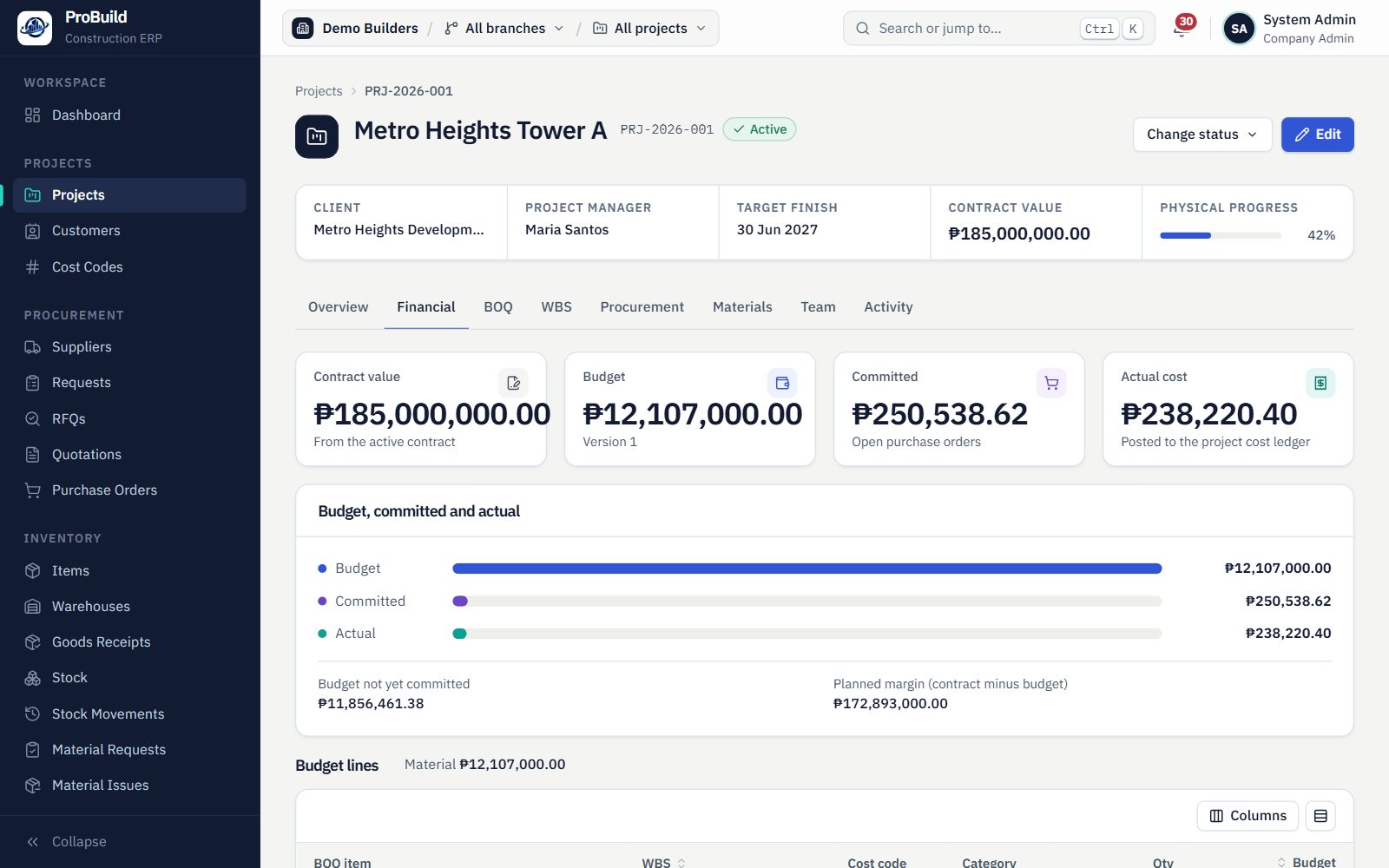Viewport: 1389px width, 868px height.
Task: Switch to the BOQ tab
Action: [498, 307]
